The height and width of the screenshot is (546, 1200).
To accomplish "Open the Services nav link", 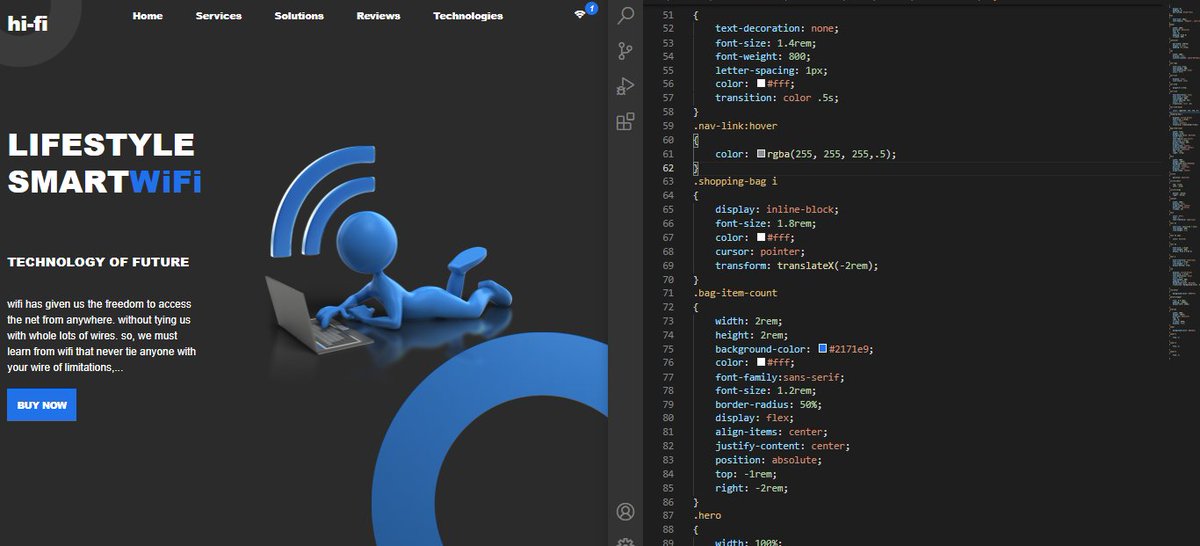I will point(218,16).
